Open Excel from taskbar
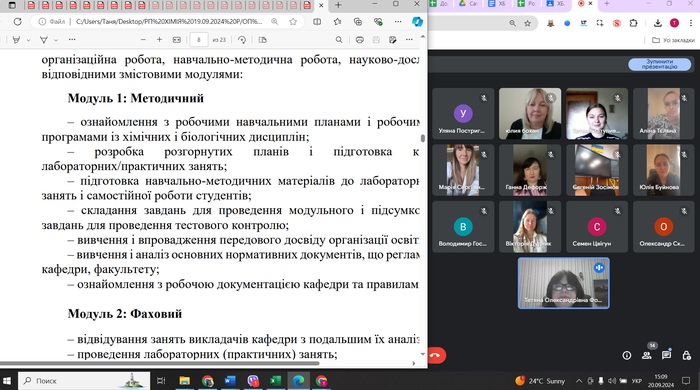This screenshot has height=390, width=700. click(x=275, y=381)
